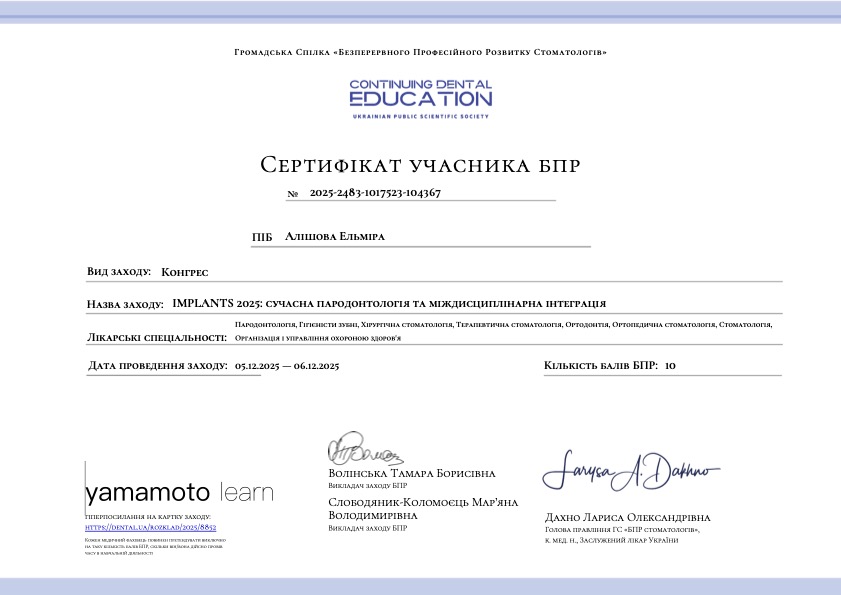This screenshot has height=595, width=841.
Task: Select the title "Сертифікат учасника БПР"
Action: tap(420, 165)
